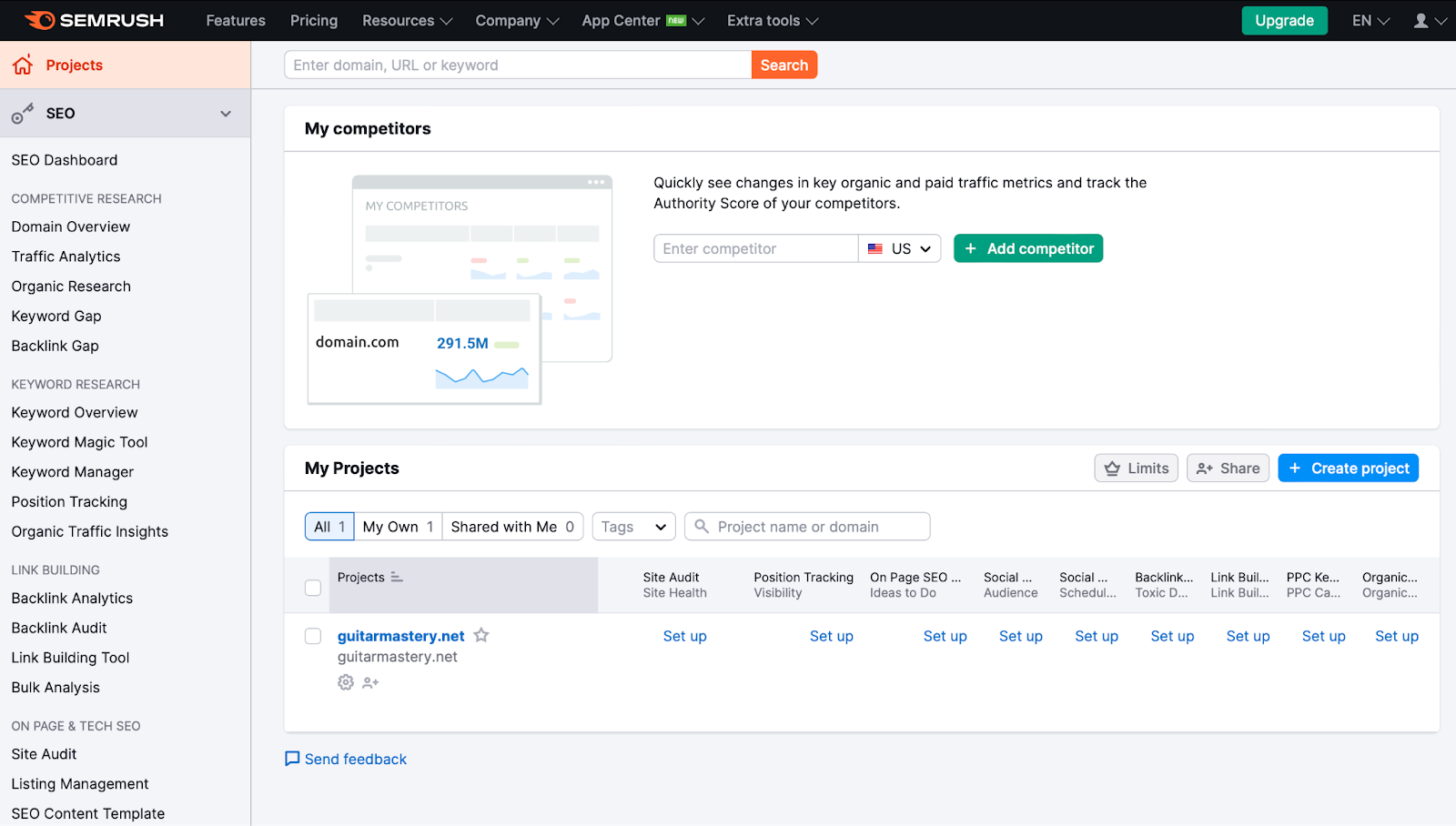Click the Create project button
Screen dimensions: 1456x826
click(x=1348, y=468)
